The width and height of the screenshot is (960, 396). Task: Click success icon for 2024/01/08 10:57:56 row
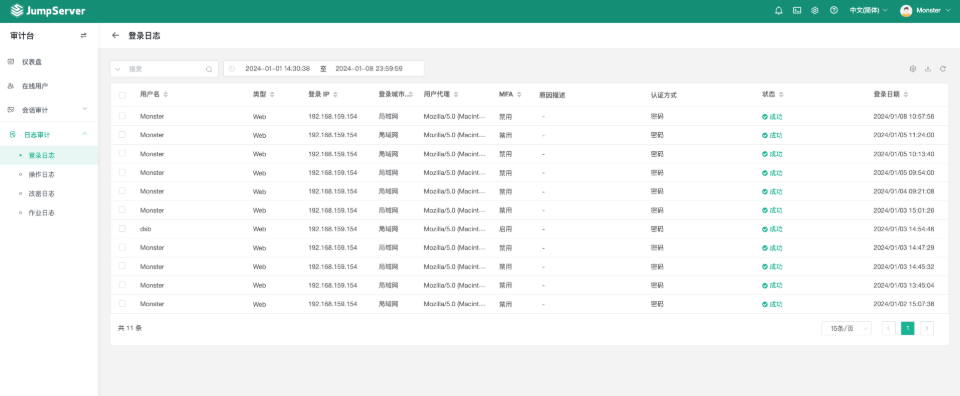pyautogui.click(x=765, y=116)
